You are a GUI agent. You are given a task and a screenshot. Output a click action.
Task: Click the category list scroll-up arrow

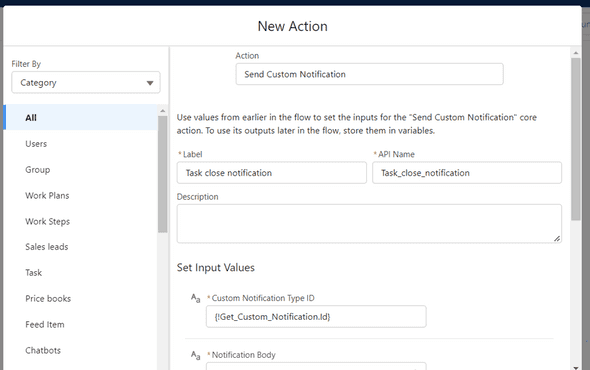[163, 111]
